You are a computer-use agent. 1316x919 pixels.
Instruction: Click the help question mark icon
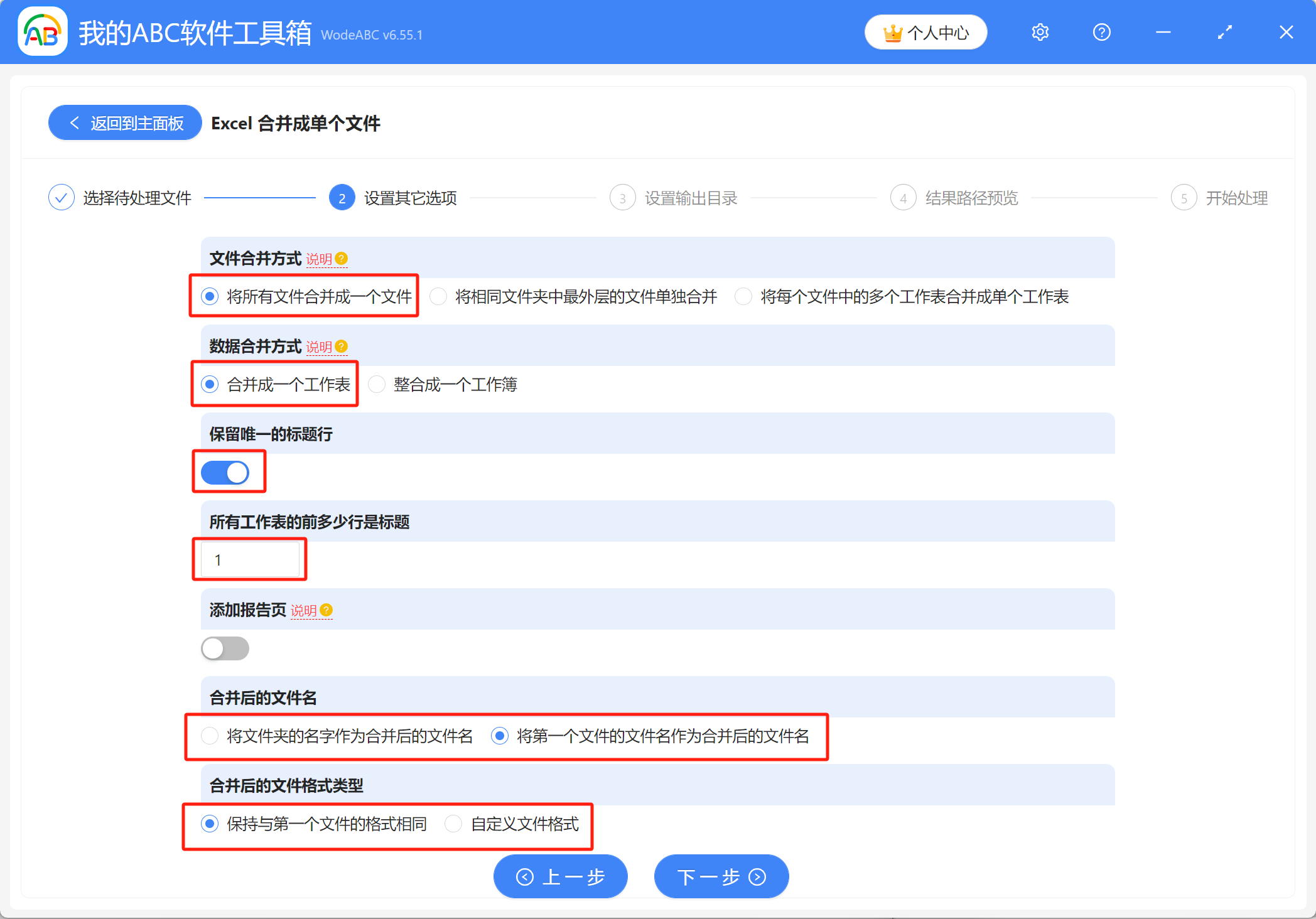click(x=1101, y=32)
